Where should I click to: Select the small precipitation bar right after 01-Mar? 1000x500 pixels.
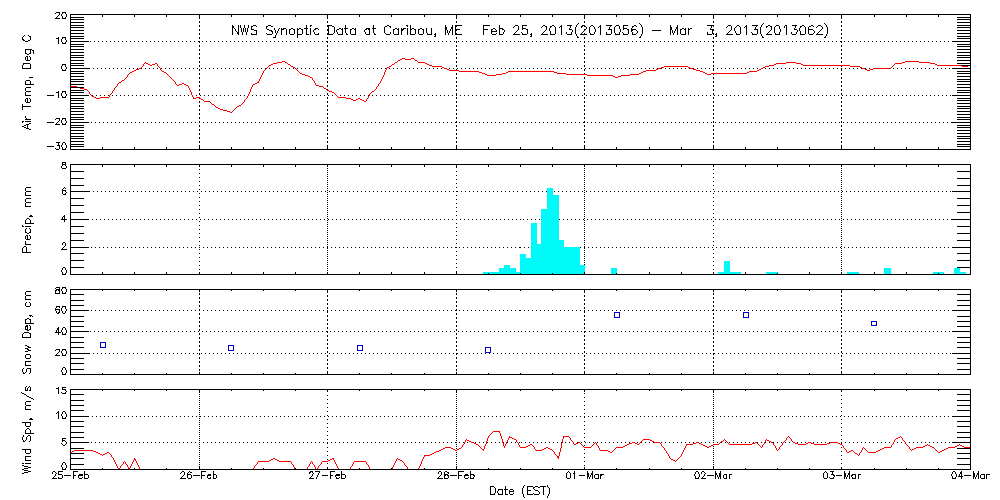point(614,270)
